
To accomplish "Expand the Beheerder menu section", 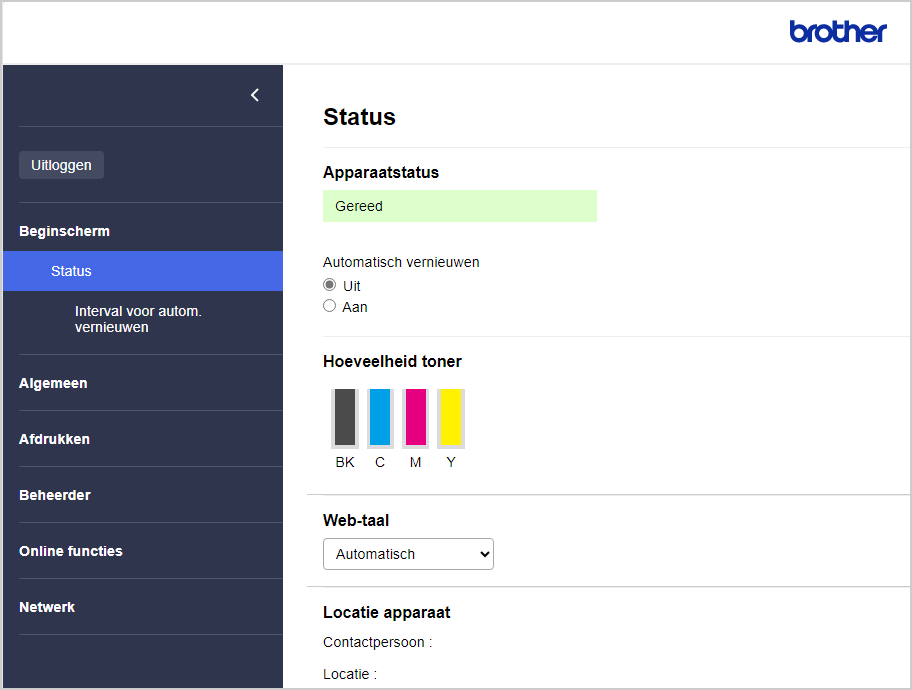I will point(55,495).
